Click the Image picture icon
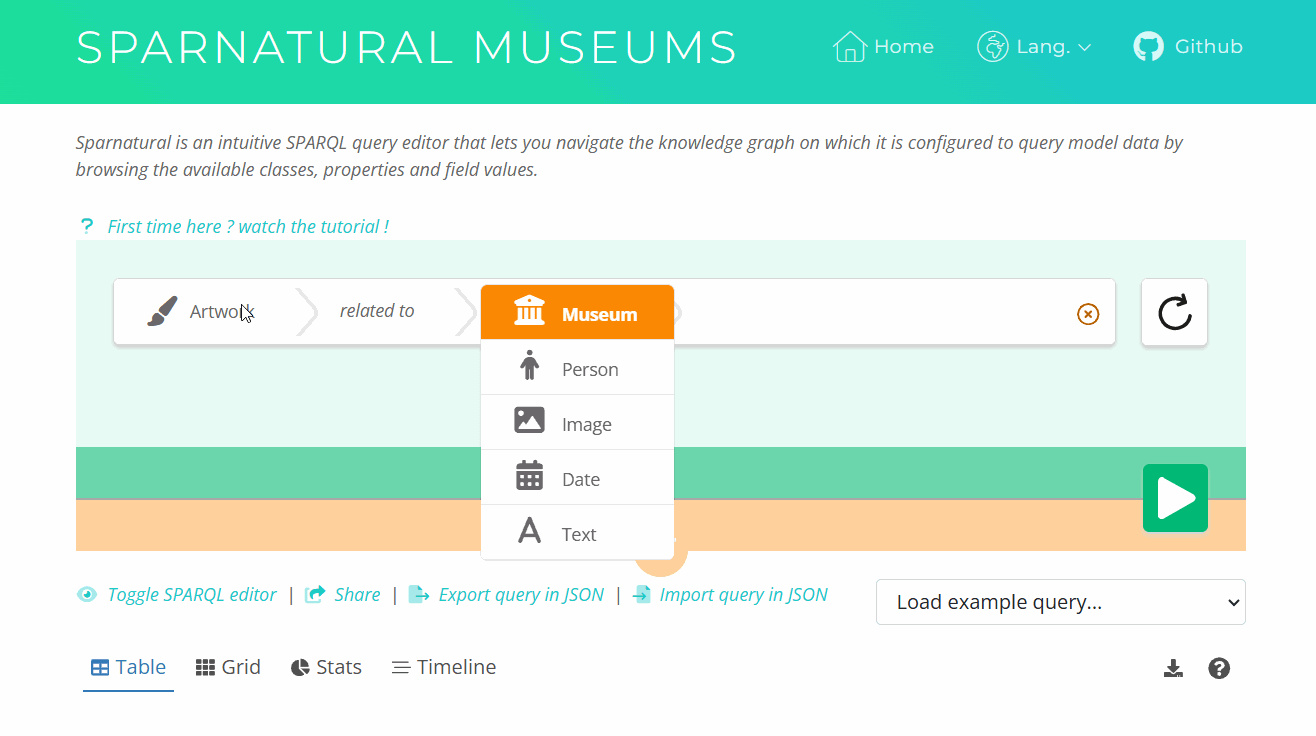 [529, 420]
